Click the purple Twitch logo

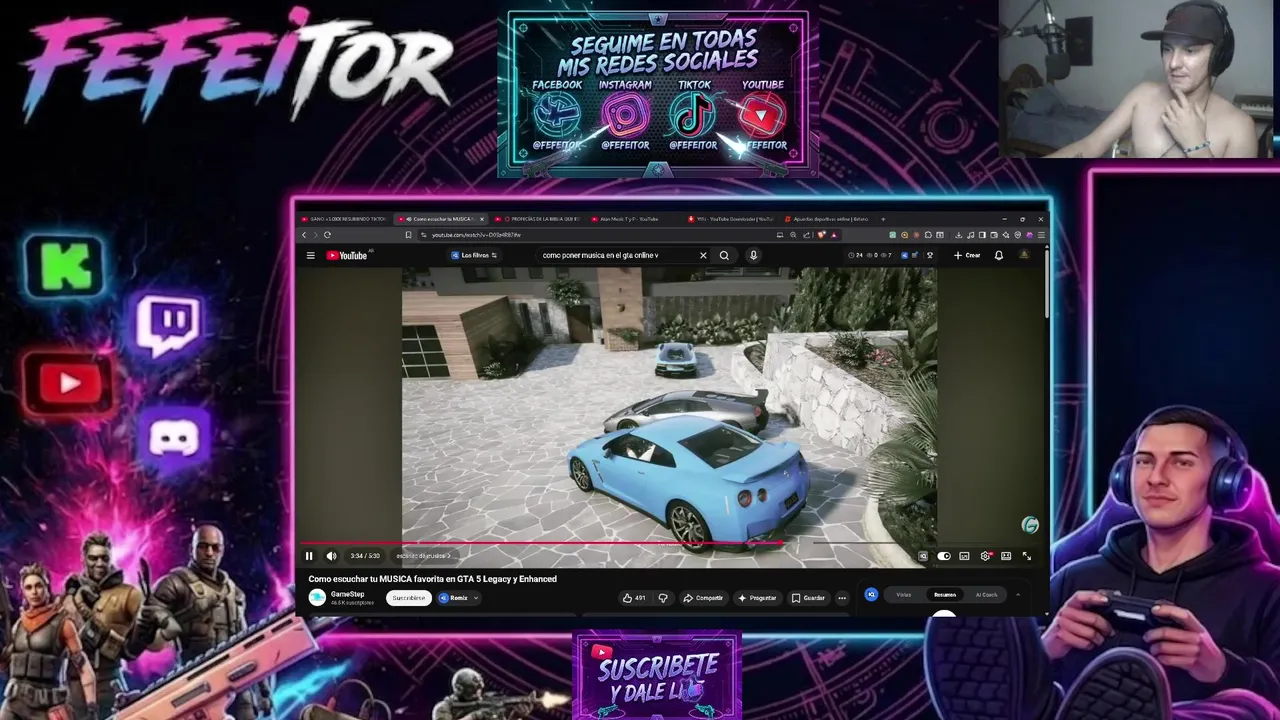[168, 324]
